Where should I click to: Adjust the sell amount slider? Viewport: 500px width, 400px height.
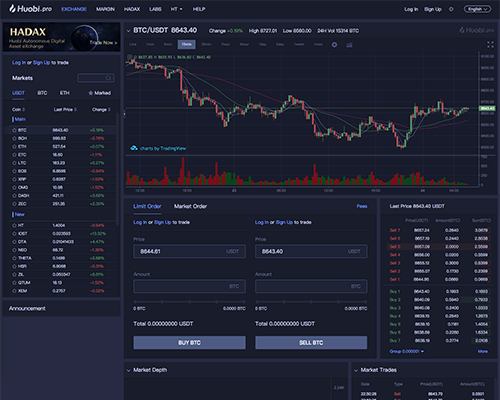[x=311, y=302]
